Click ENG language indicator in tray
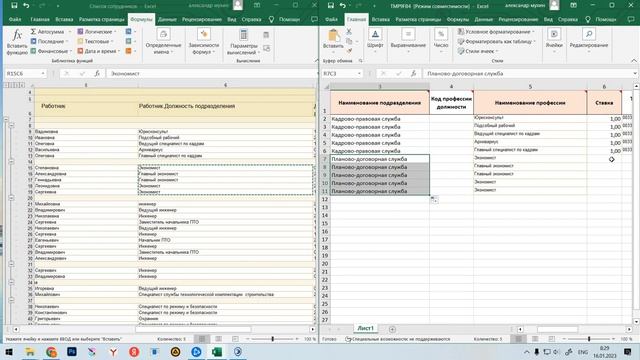 [583, 352]
